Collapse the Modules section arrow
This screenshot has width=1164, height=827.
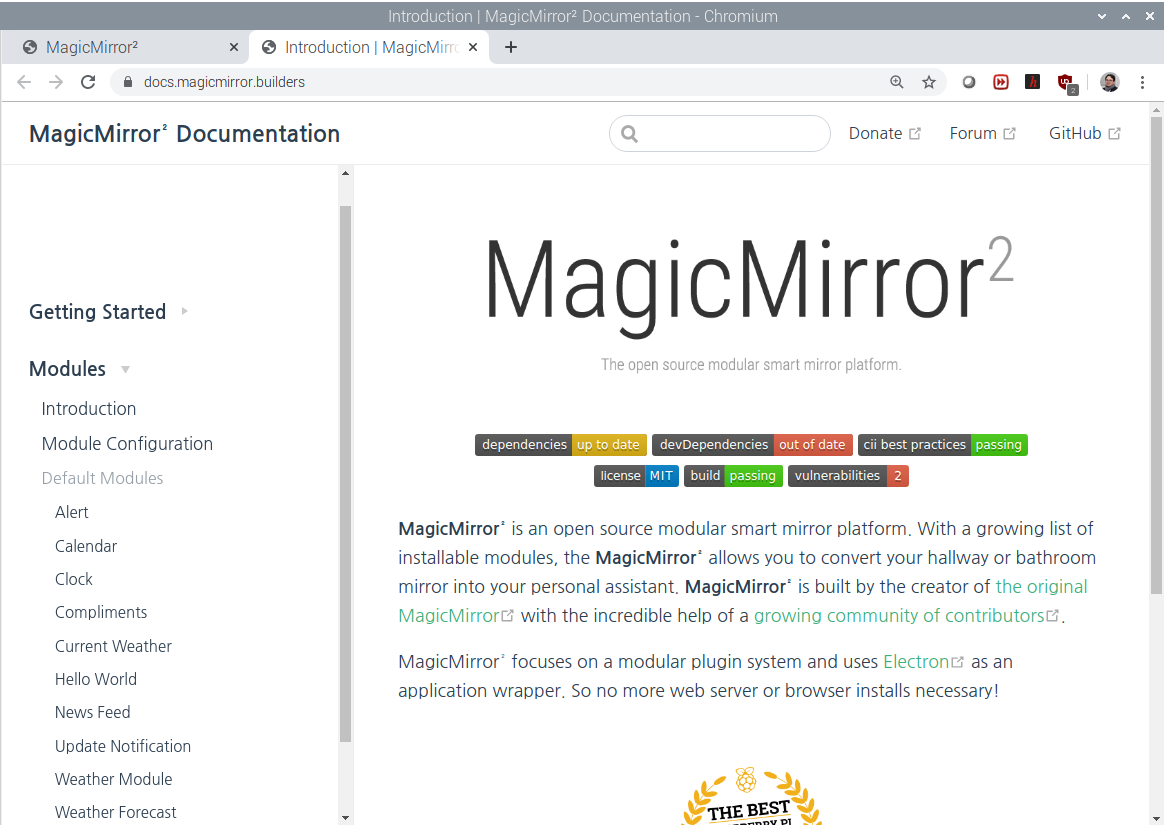pos(125,369)
